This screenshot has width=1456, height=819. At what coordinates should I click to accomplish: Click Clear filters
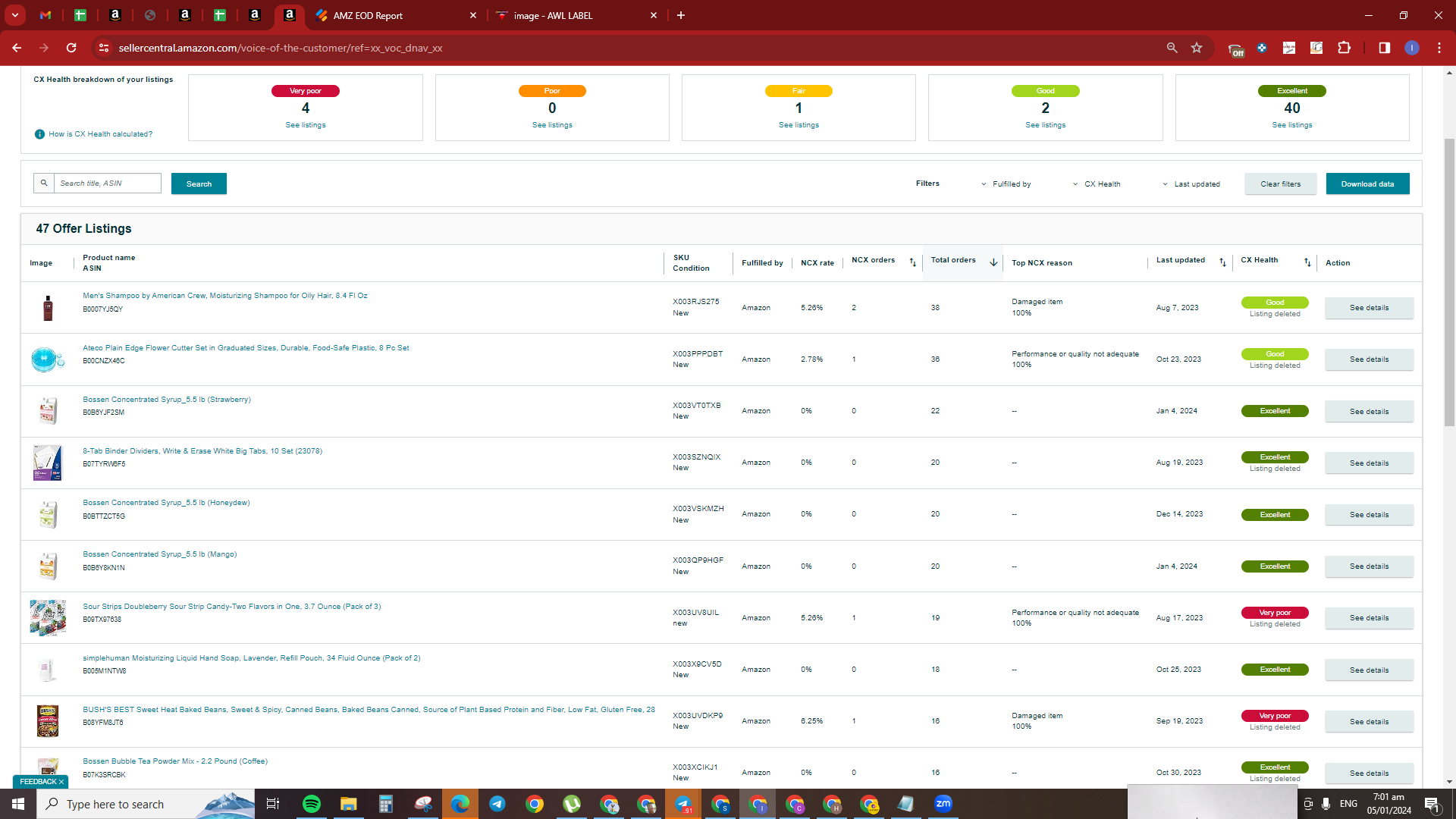coord(1281,184)
